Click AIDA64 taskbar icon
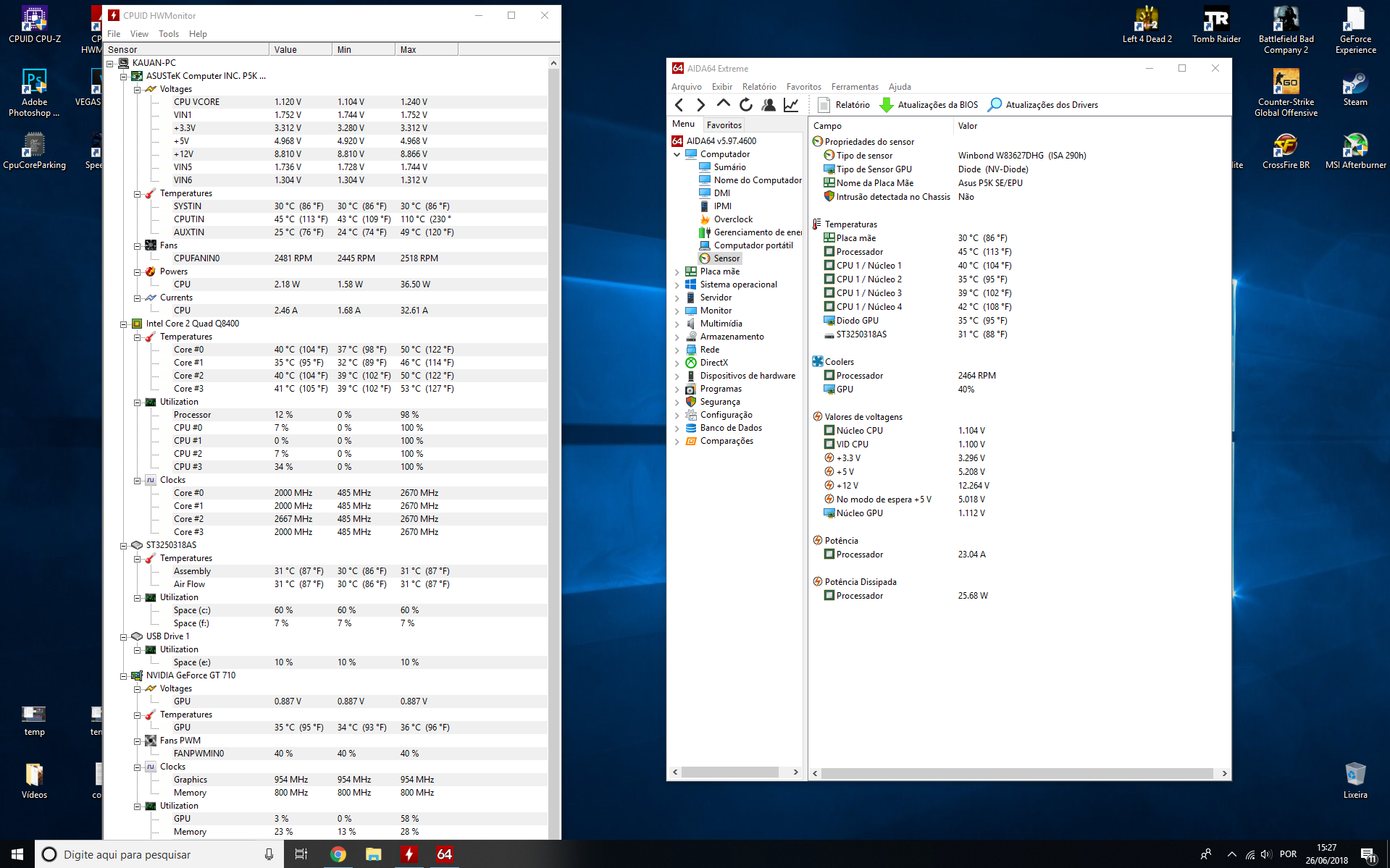The image size is (1390, 868). coord(444,854)
